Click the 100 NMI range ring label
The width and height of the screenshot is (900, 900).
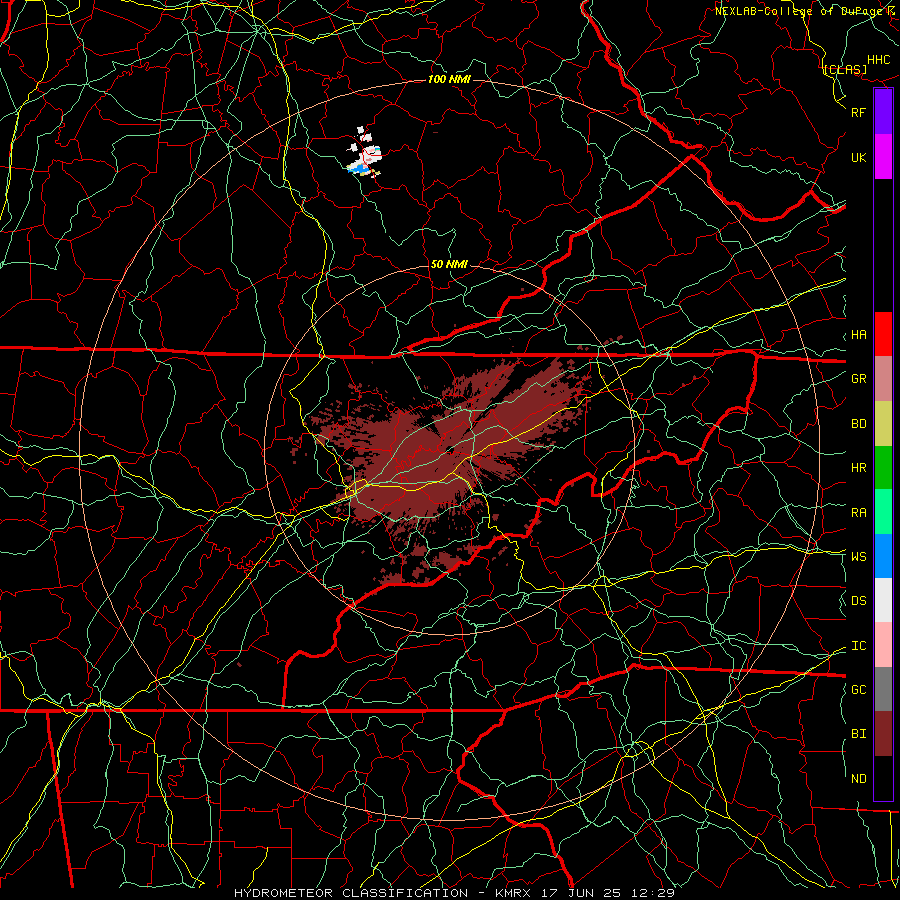[449, 79]
